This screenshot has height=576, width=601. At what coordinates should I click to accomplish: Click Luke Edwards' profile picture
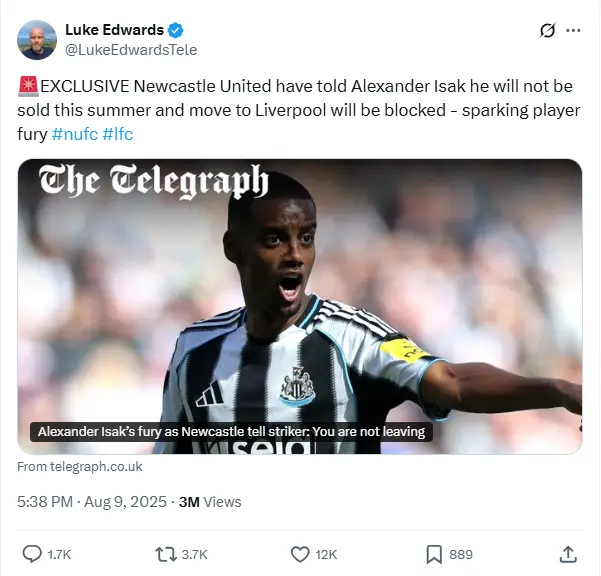(x=37, y=40)
